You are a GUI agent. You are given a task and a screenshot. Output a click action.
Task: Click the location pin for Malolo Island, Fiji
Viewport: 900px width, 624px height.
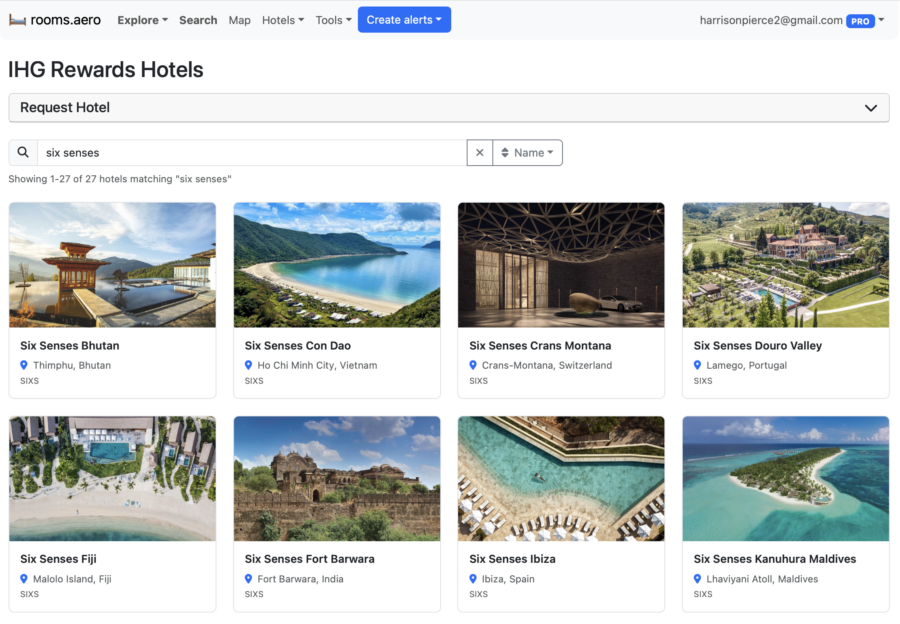pos(24,579)
